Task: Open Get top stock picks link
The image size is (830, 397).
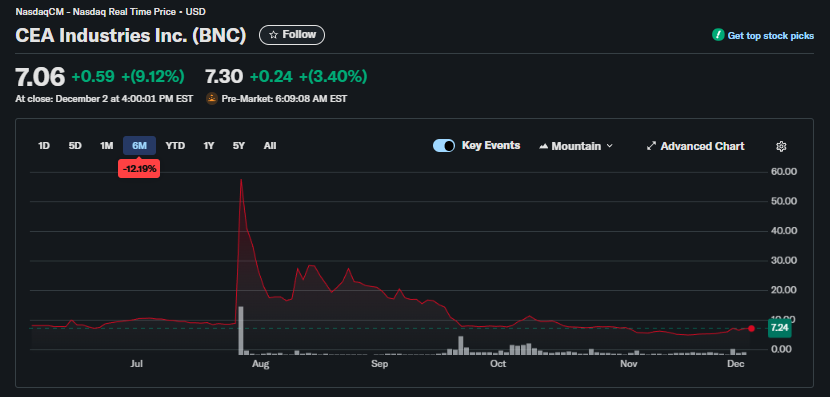Action: click(x=771, y=36)
